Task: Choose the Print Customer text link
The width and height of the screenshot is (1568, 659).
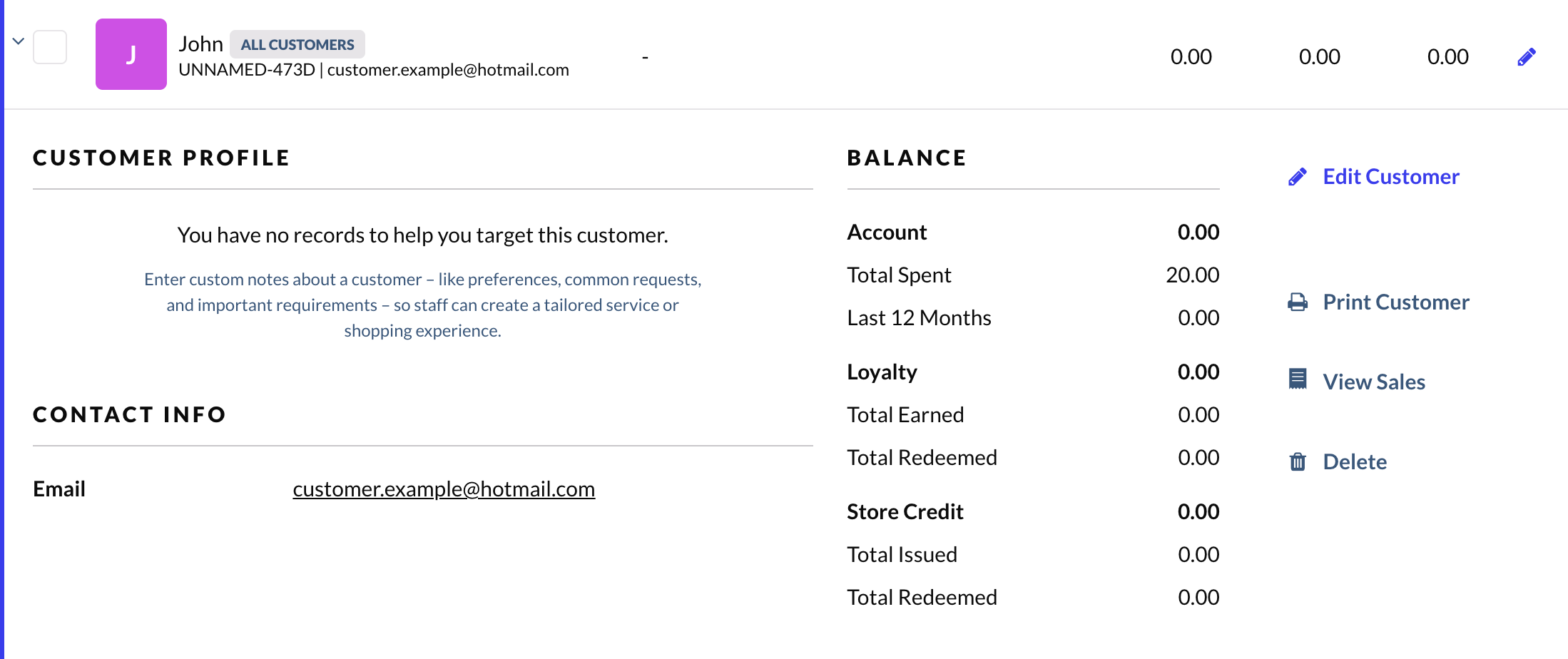Action: 1395,302
